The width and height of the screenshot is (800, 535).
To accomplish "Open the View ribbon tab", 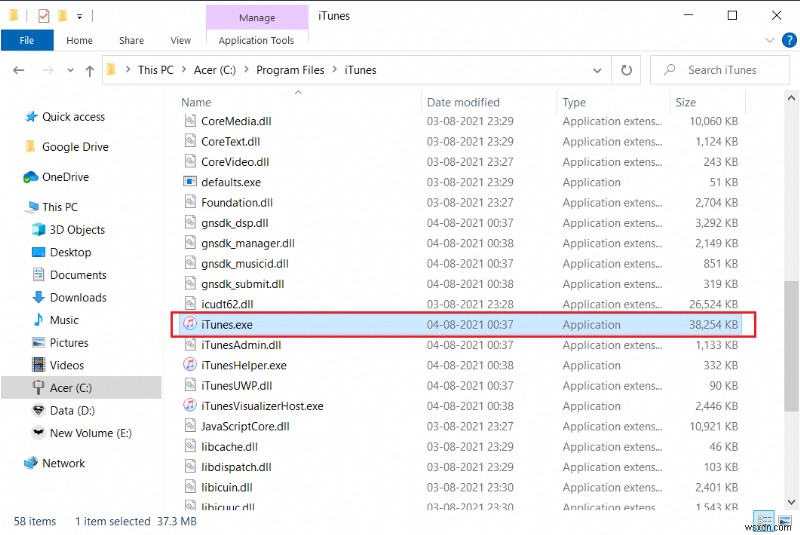I will pyautogui.click(x=180, y=41).
